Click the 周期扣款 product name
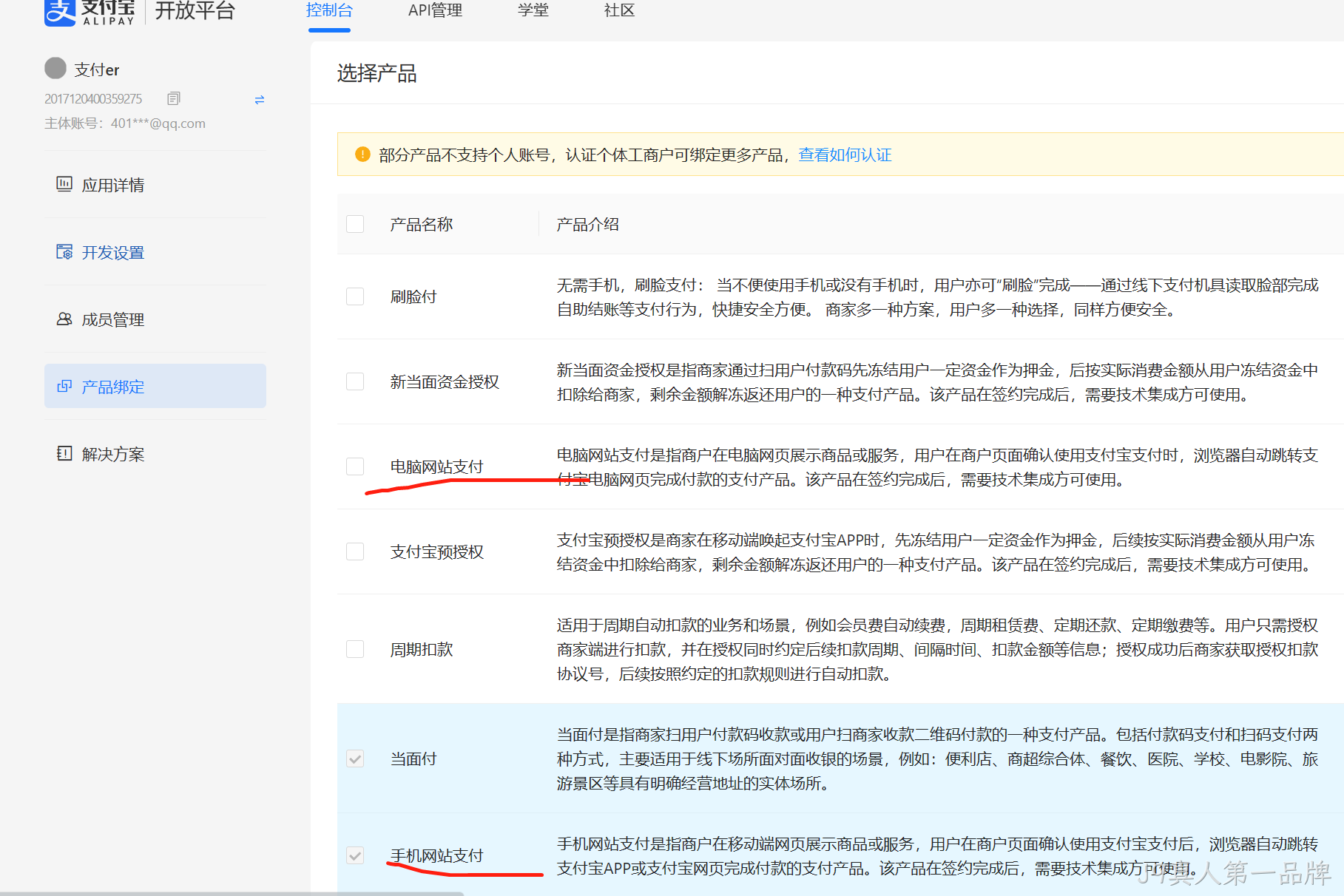1344x896 pixels. pyautogui.click(x=422, y=649)
